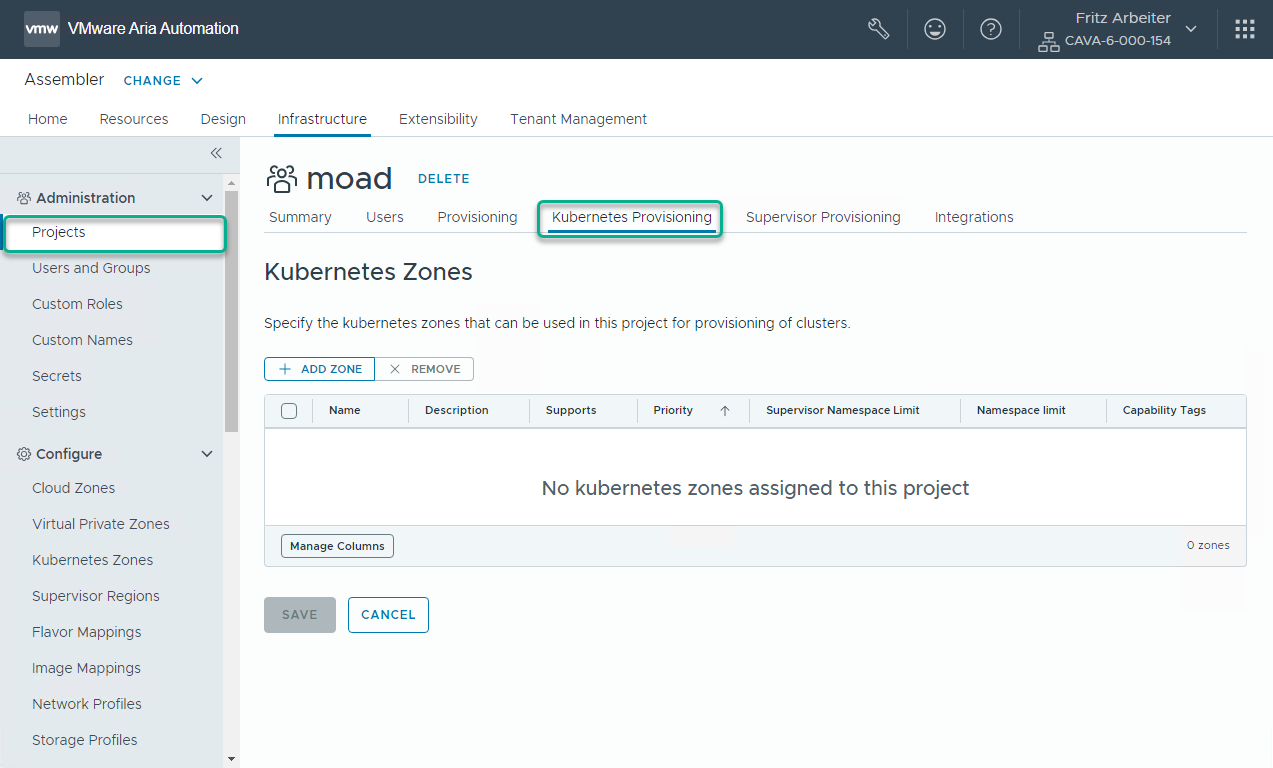Viewport: 1273px width, 768px height.
Task: Click the sidebar scroll down arrow
Action: coord(232,759)
